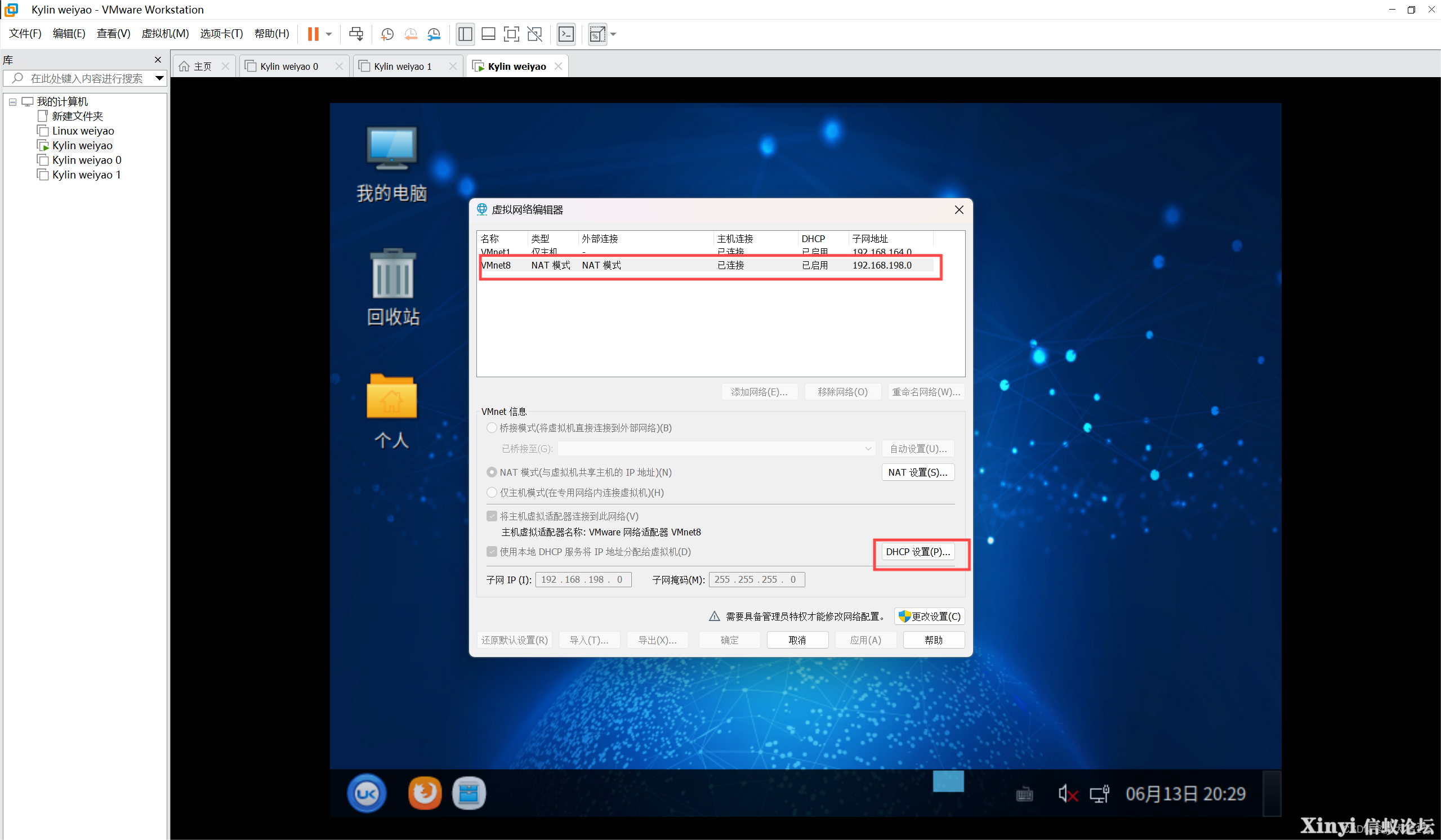Open the file manager taskbar icon

469,793
